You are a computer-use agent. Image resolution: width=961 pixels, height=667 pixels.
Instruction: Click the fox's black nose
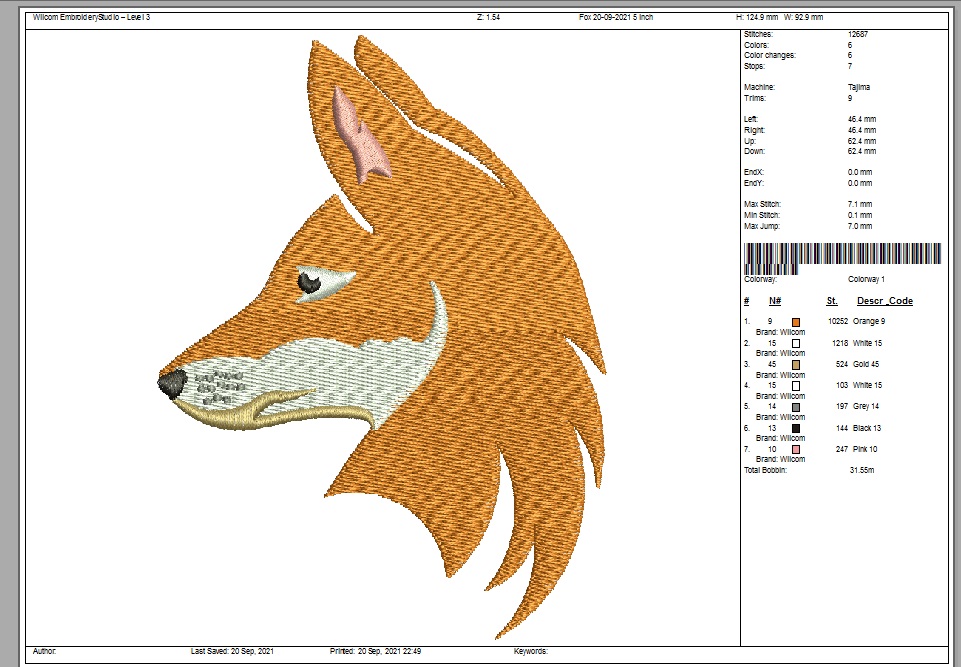(172, 381)
